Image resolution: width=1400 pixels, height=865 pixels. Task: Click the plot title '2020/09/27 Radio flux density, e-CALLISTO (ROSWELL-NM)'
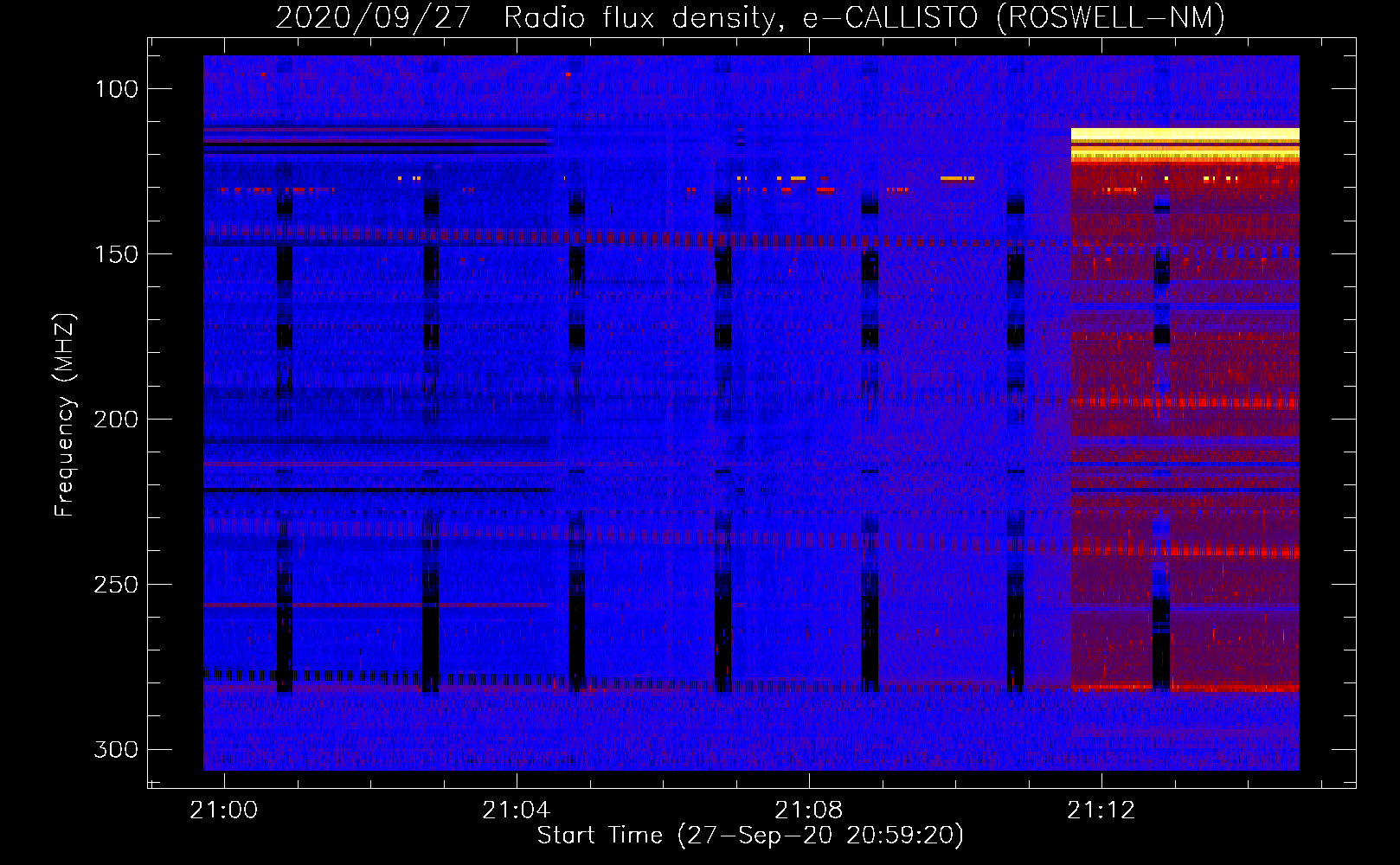(750, 17)
